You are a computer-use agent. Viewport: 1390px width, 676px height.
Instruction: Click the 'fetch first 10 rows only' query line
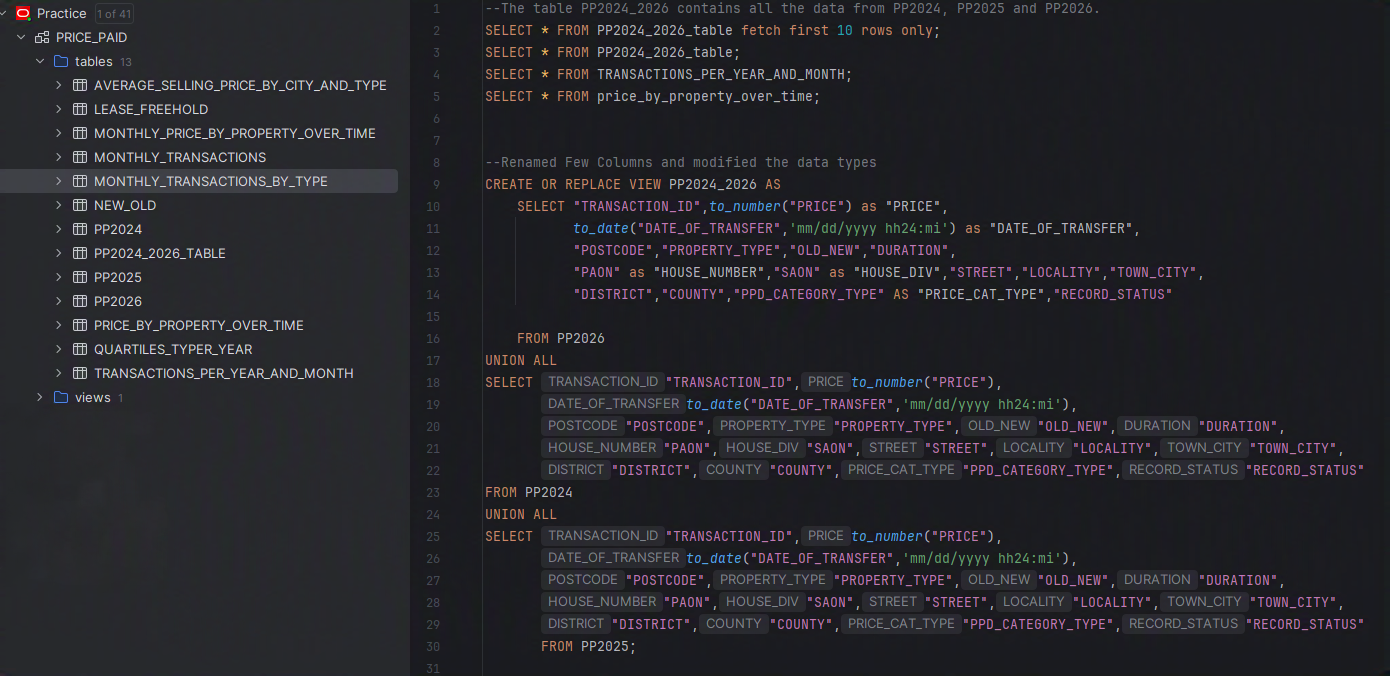(x=713, y=30)
